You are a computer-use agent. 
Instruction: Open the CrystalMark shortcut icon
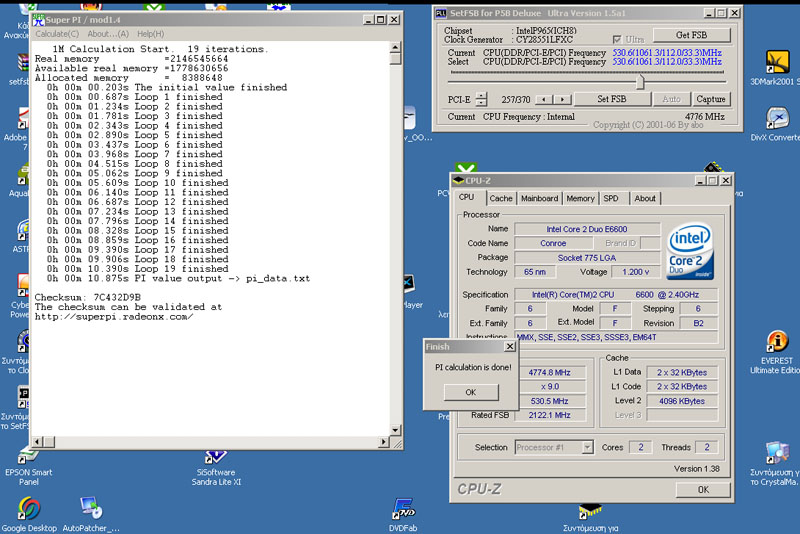pyautogui.click(x=777, y=452)
